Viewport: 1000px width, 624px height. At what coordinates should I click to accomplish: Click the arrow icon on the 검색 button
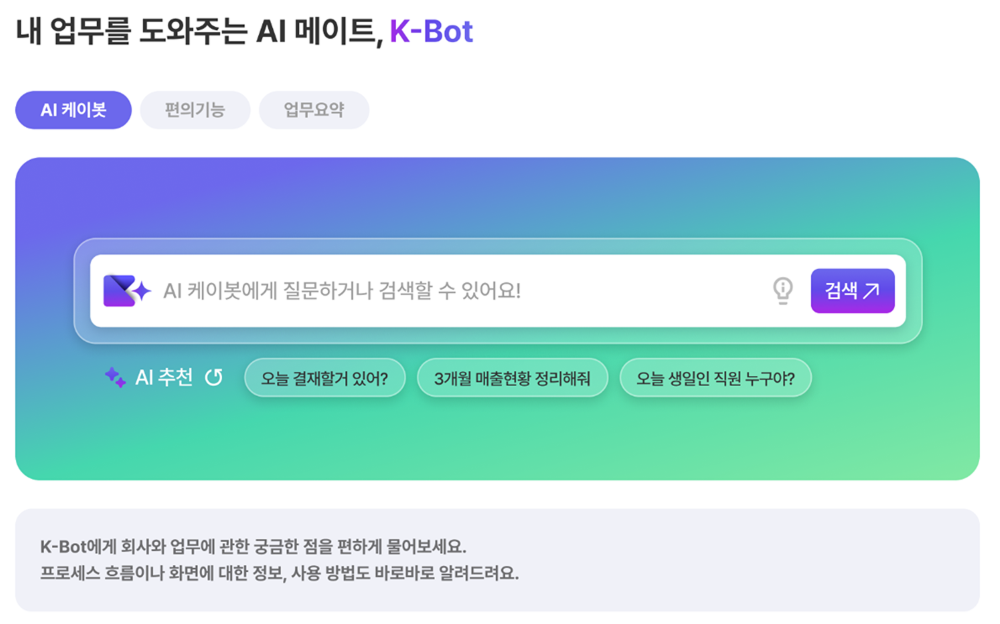(x=871, y=291)
